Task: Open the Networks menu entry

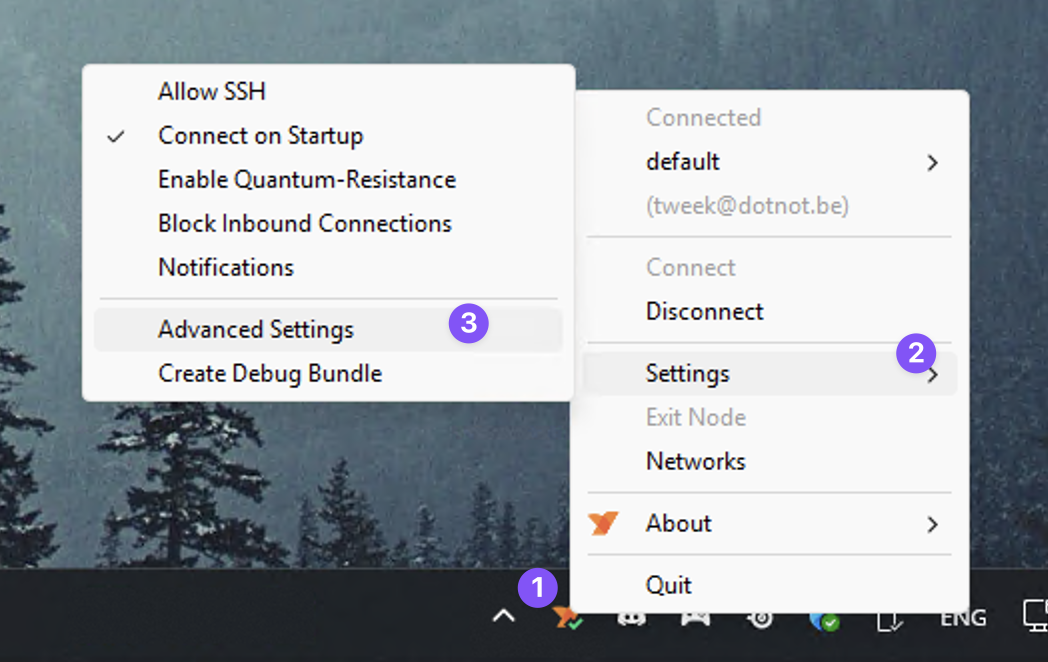Action: [770, 461]
